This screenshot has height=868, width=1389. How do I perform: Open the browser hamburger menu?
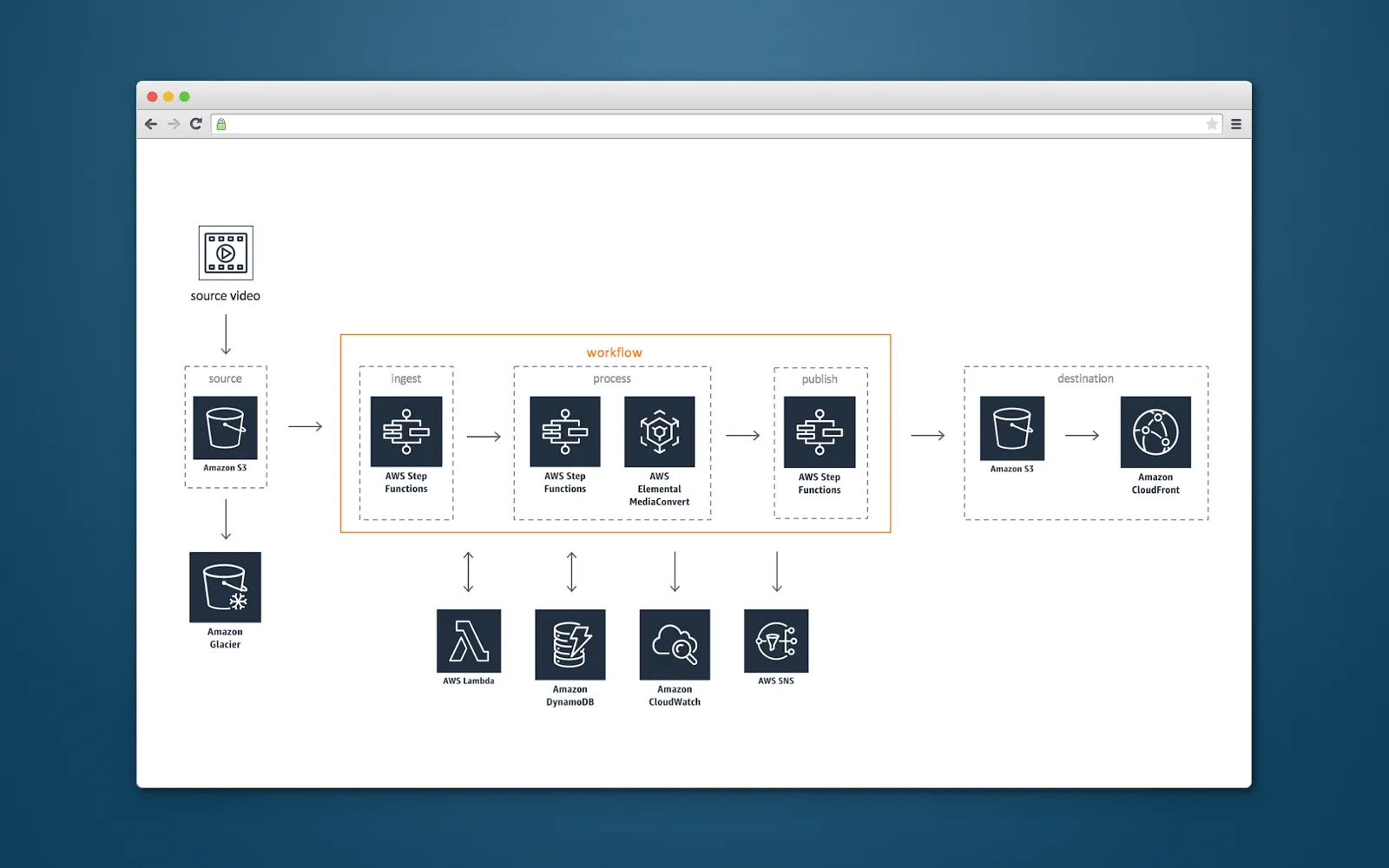coord(1236,124)
